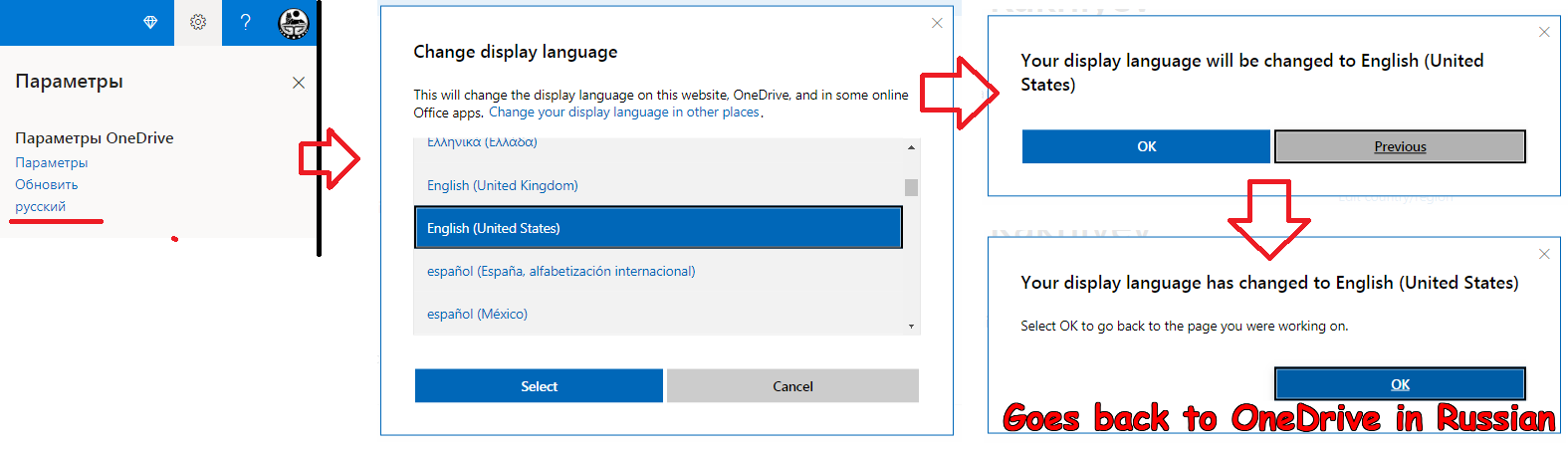Click Cancel in Change display language dialog

pos(792,386)
